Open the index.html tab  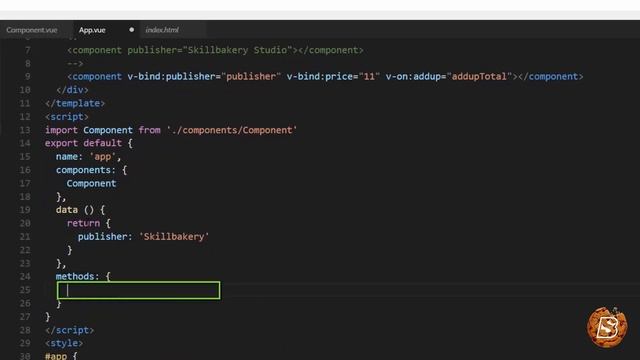[162, 30]
